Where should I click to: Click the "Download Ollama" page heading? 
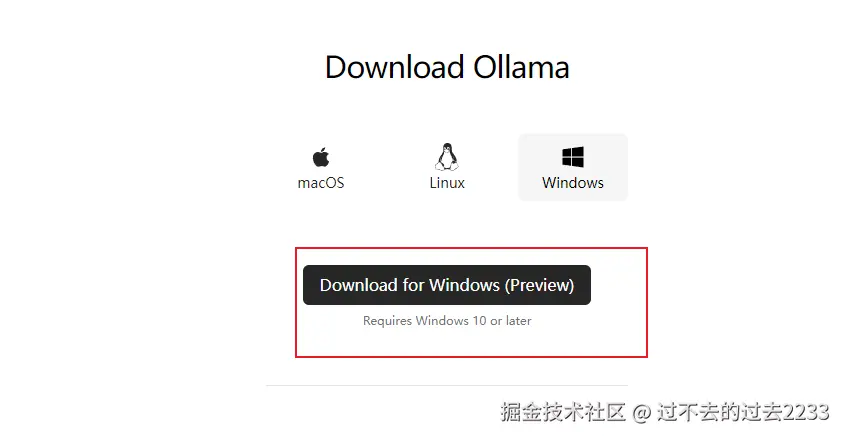[x=447, y=67]
